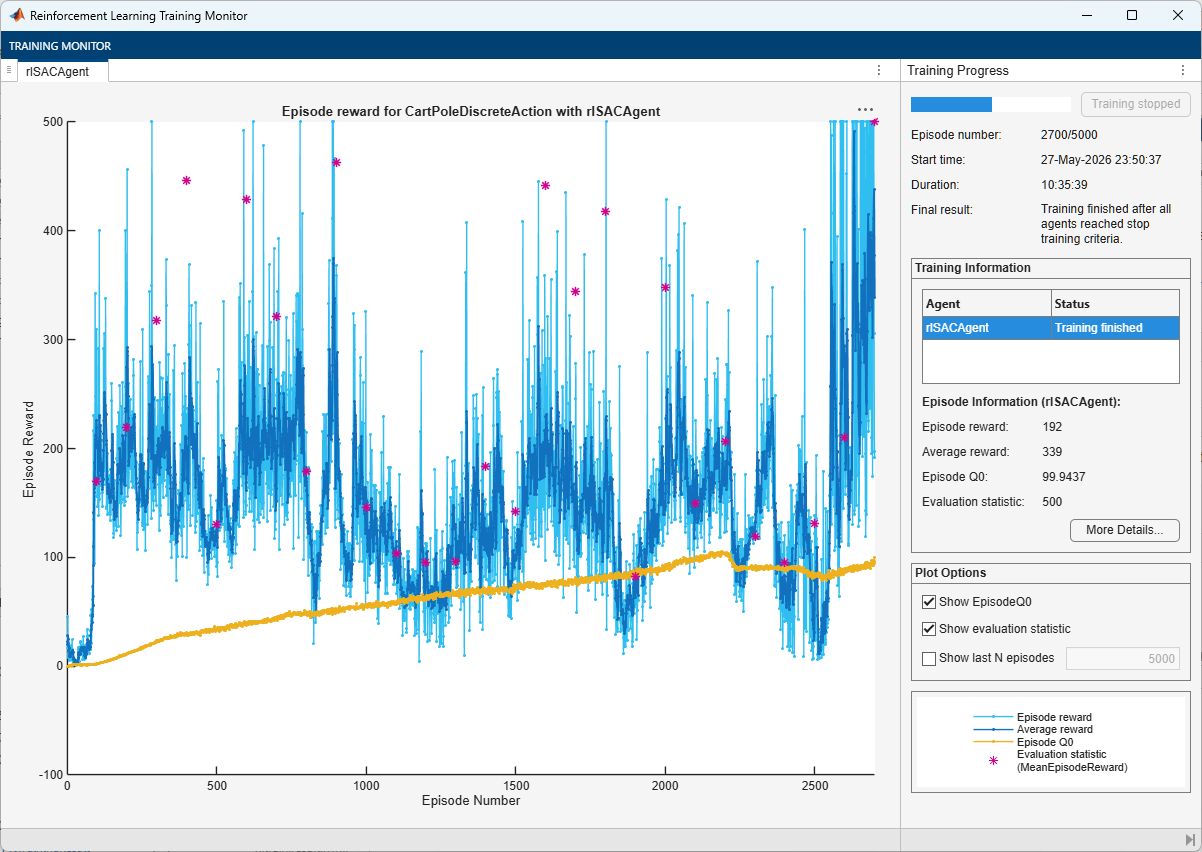Select the rlSACAgent row in agent table

click(x=1051, y=328)
